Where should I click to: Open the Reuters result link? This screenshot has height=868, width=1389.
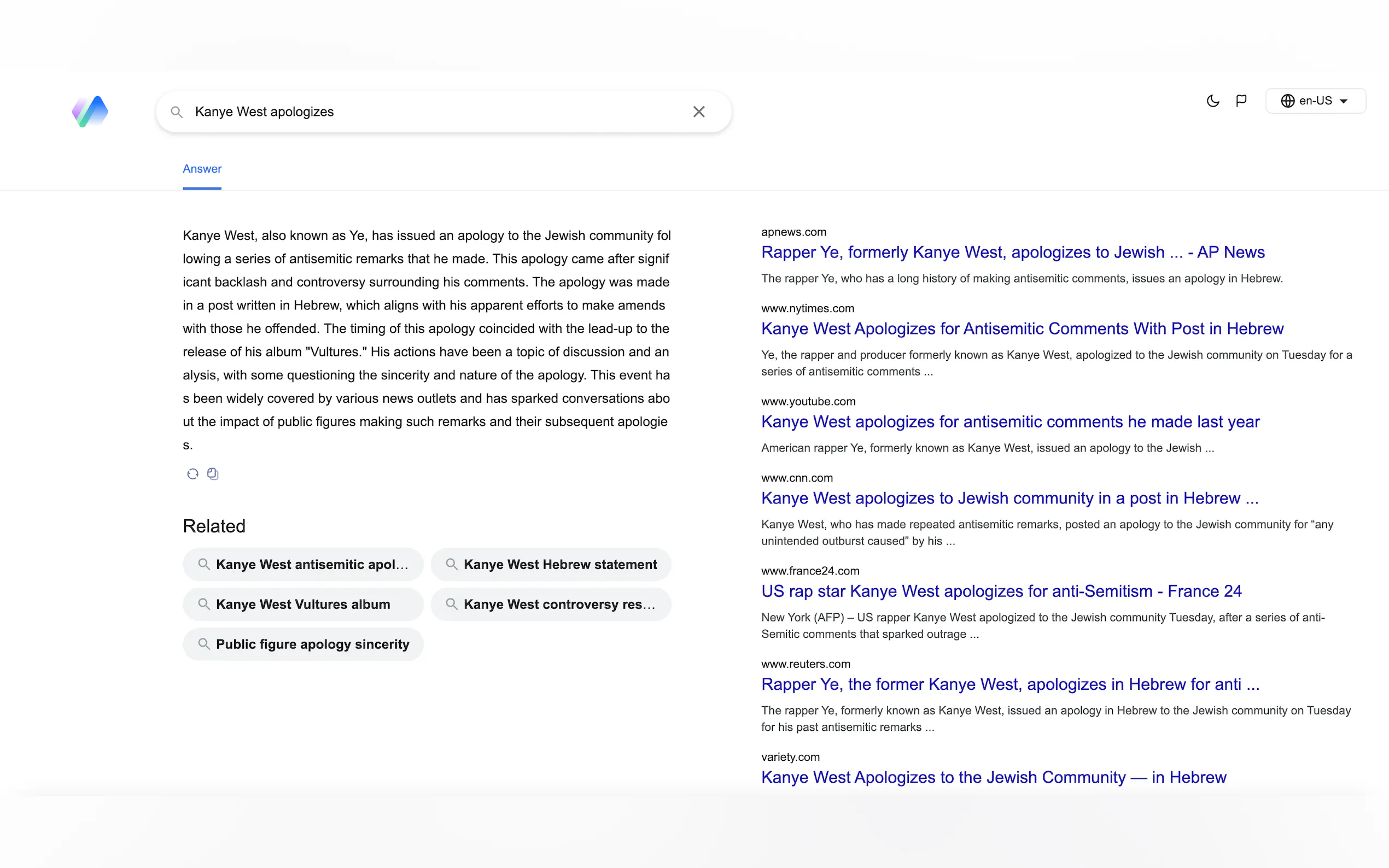coord(1010,684)
